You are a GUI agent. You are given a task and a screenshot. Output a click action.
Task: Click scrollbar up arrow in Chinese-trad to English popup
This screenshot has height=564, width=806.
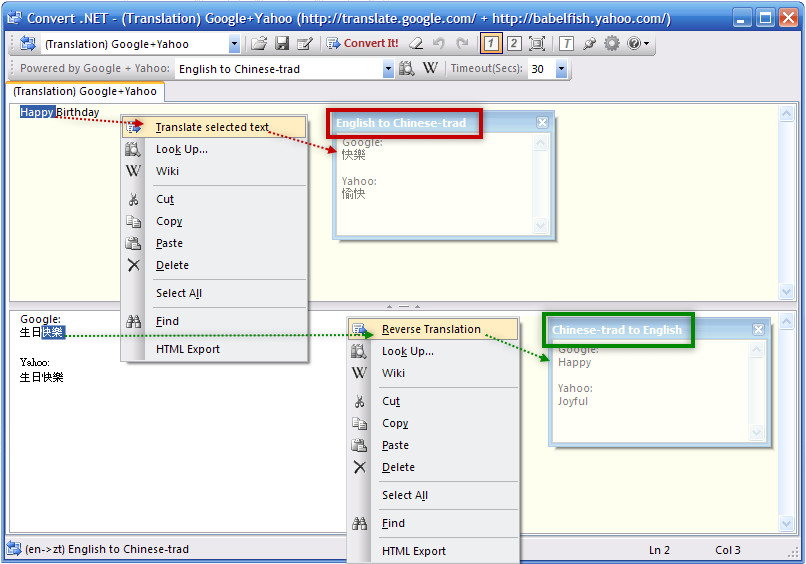pos(756,350)
